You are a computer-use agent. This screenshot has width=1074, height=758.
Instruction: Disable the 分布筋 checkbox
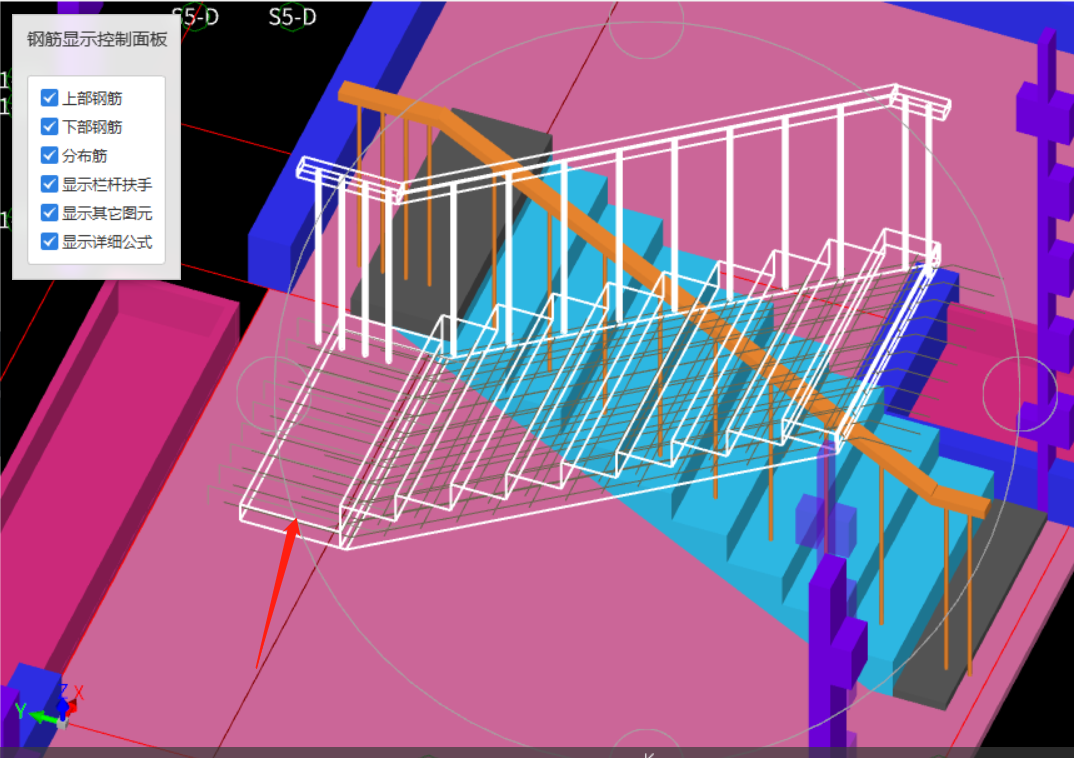49,155
